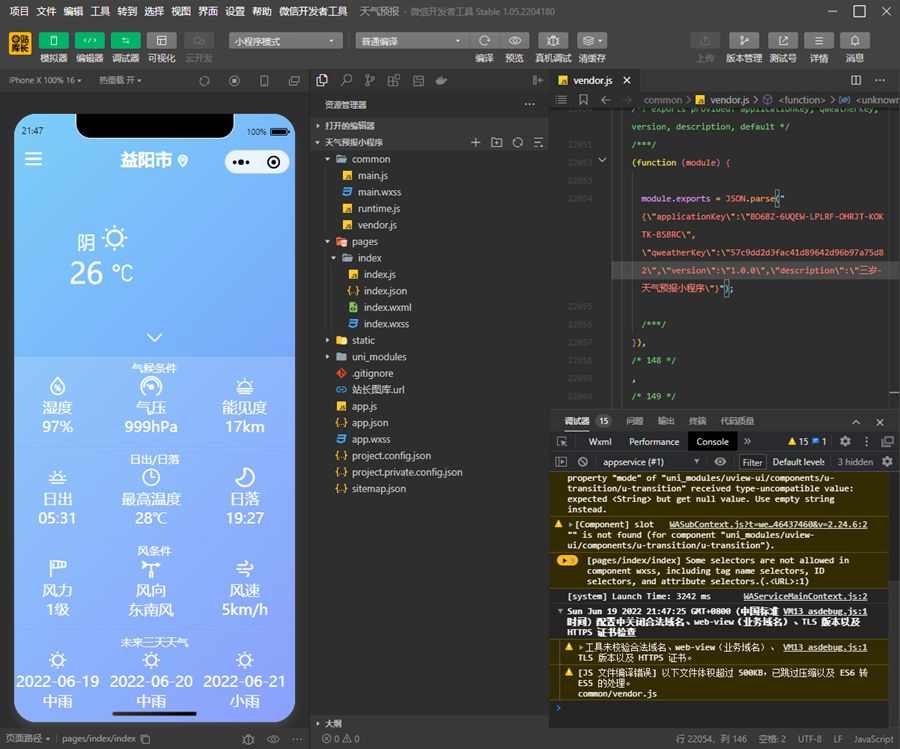
Task: Open DevTools settings gear beside warning count
Action: (845, 441)
